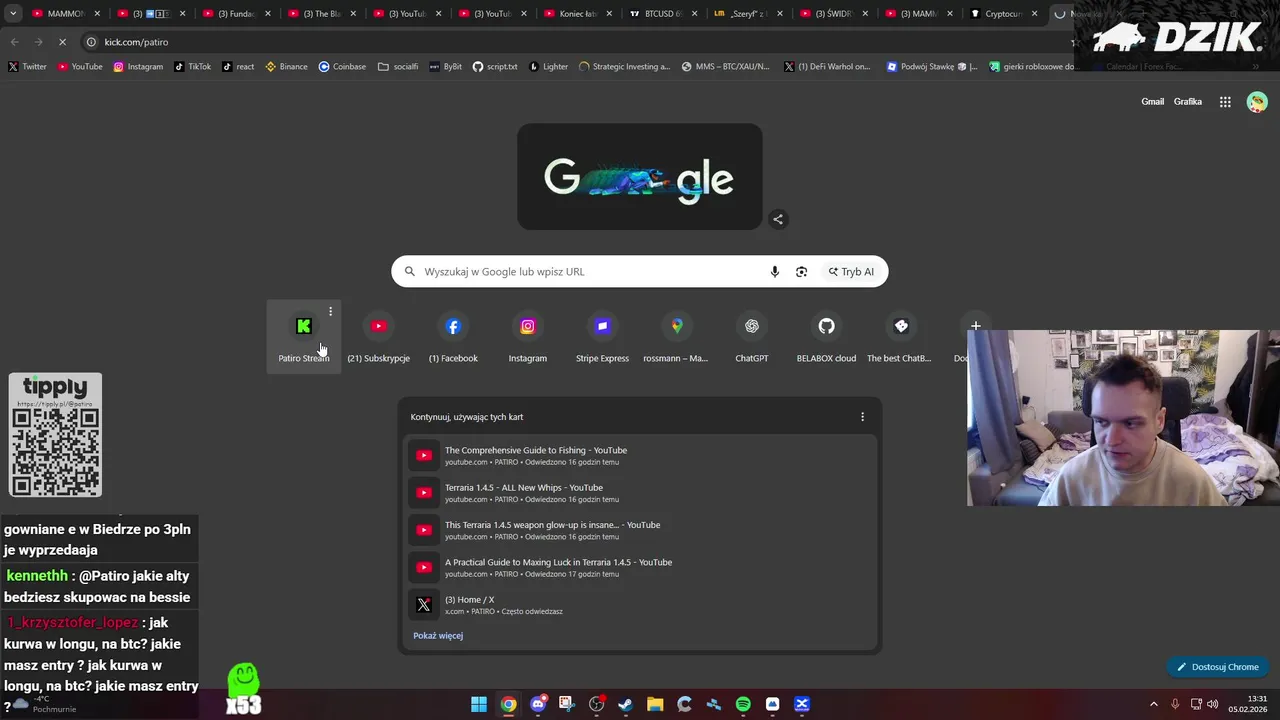Search by image with Google Lens icon
The width and height of the screenshot is (1280, 720).
pos(801,272)
